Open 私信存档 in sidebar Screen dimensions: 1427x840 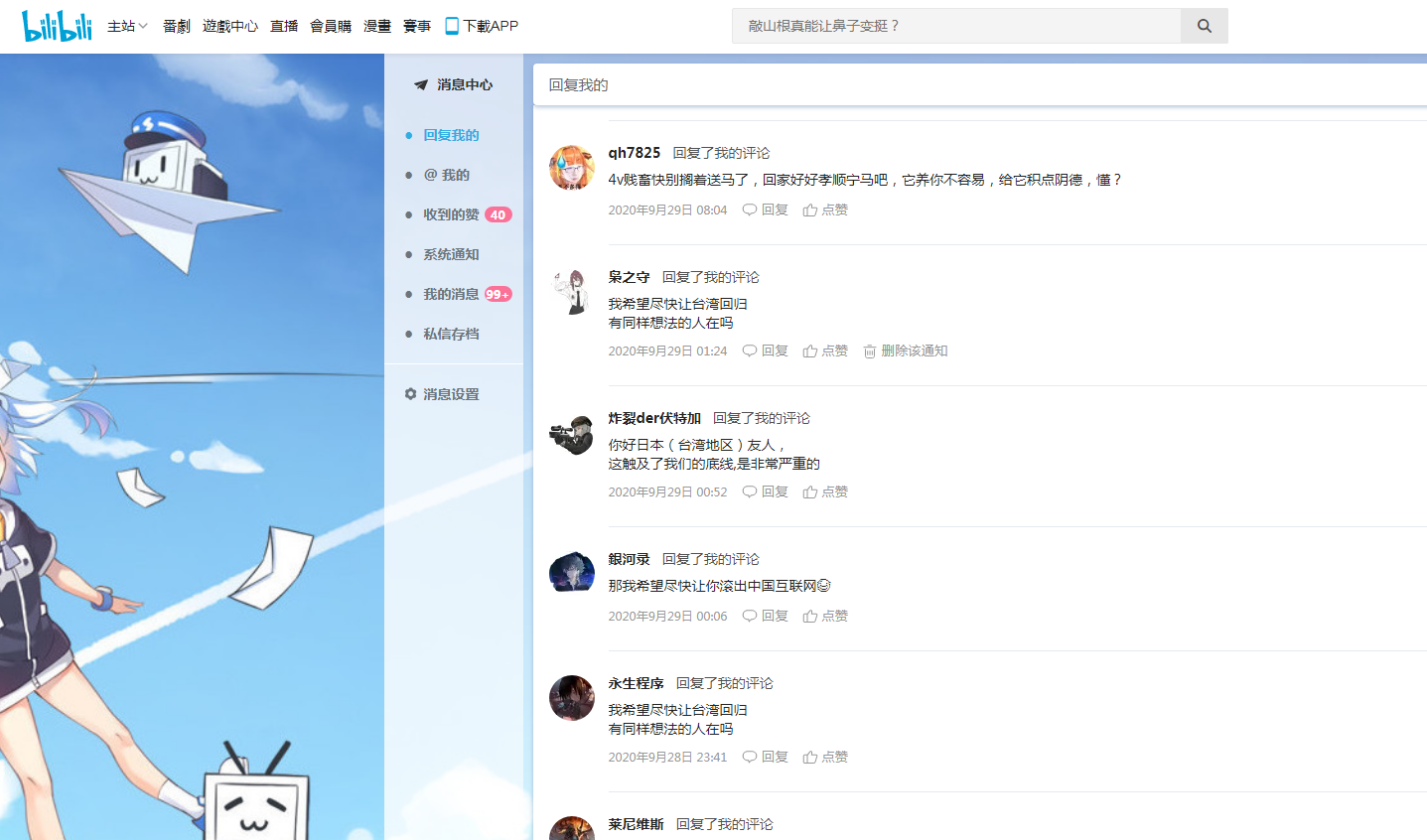[x=452, y=334]
